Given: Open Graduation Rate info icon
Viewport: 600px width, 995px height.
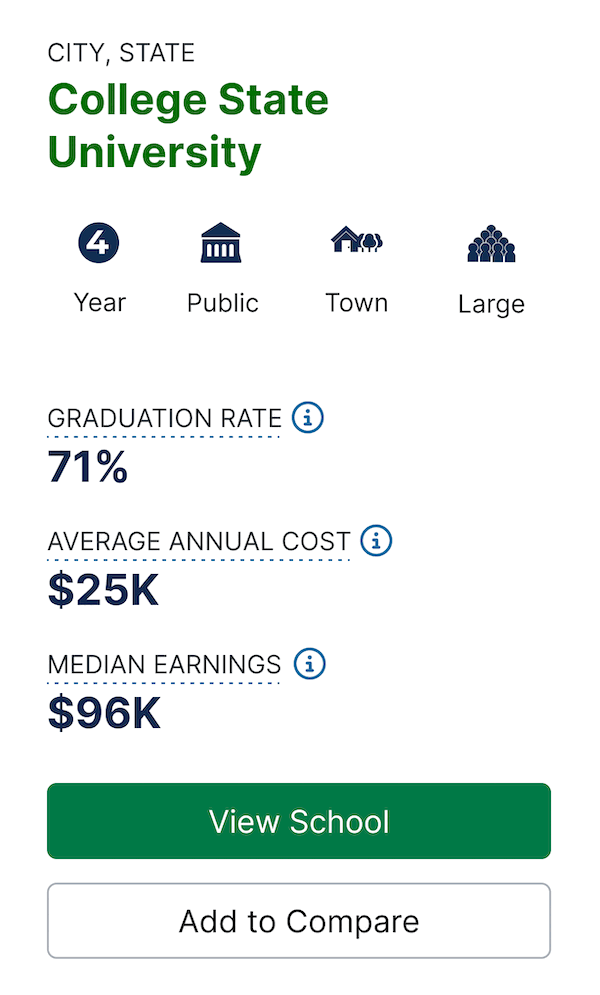Looking at the screenshot, I should coord(308,418).
